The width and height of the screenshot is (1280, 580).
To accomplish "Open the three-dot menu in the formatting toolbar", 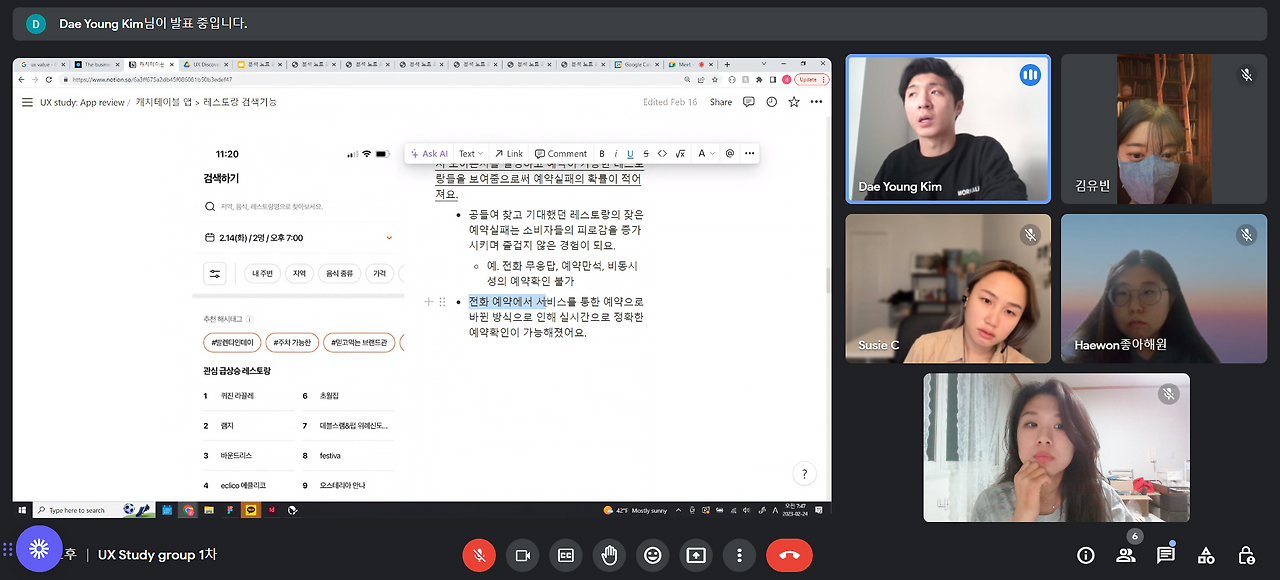I will tap(749, 154).
